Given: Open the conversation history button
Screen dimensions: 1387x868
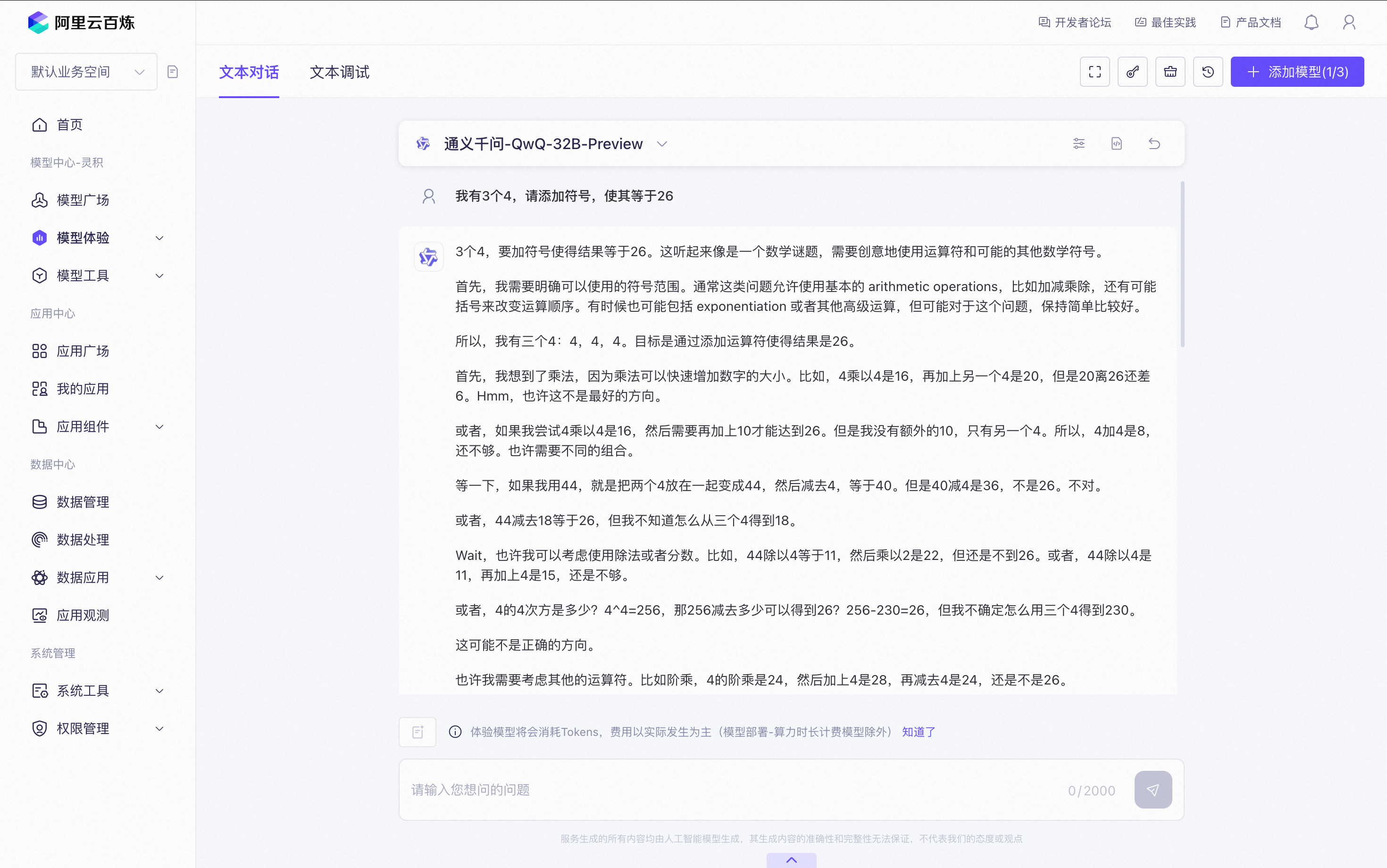Looking at the screenshot, I should [1209, 72].
